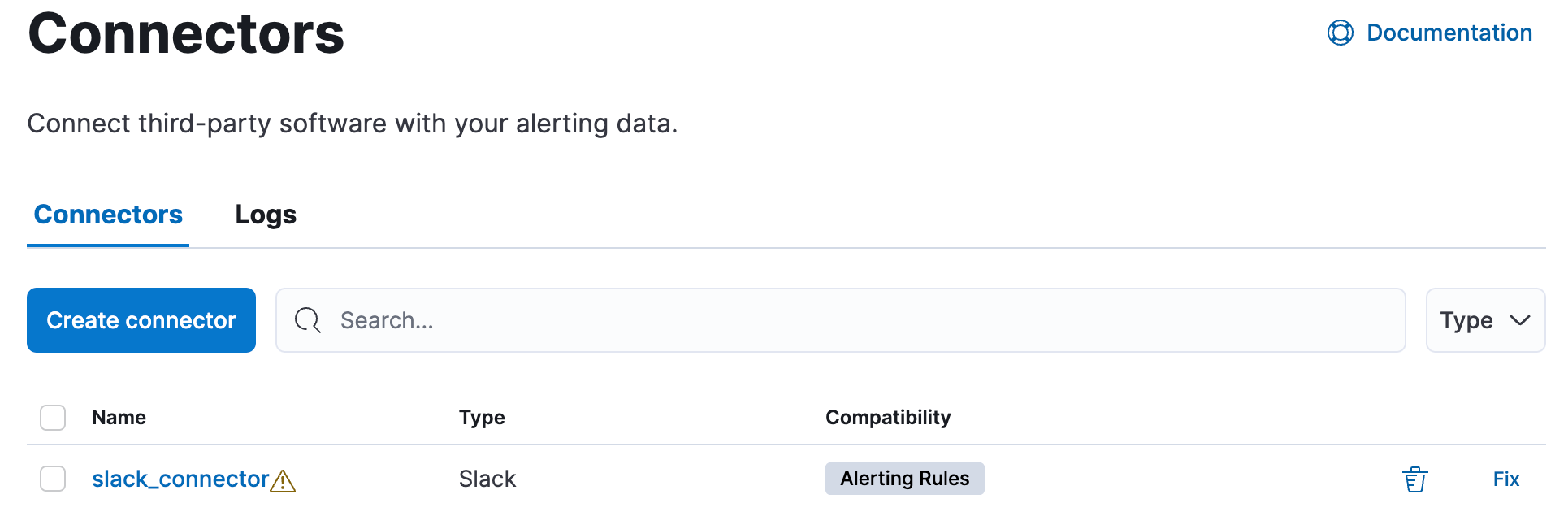1568x512 pixels.
Task: Click the chevron arrow on the Type filter
Action: (1520, 320)
